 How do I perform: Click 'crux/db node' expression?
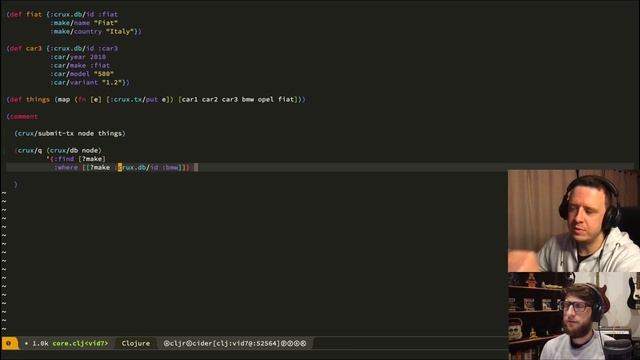tap(74, 151)
